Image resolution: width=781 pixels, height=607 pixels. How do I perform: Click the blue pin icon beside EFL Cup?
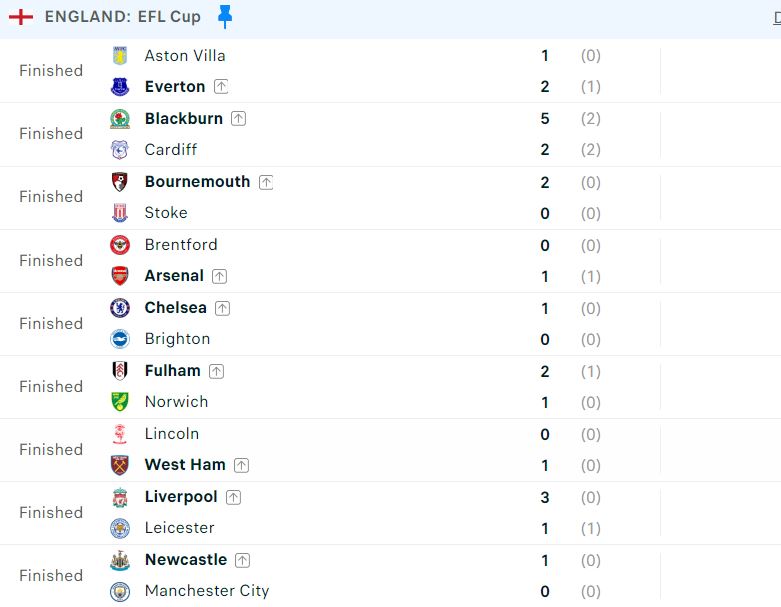pyautogui.click(x=225, y=16)
